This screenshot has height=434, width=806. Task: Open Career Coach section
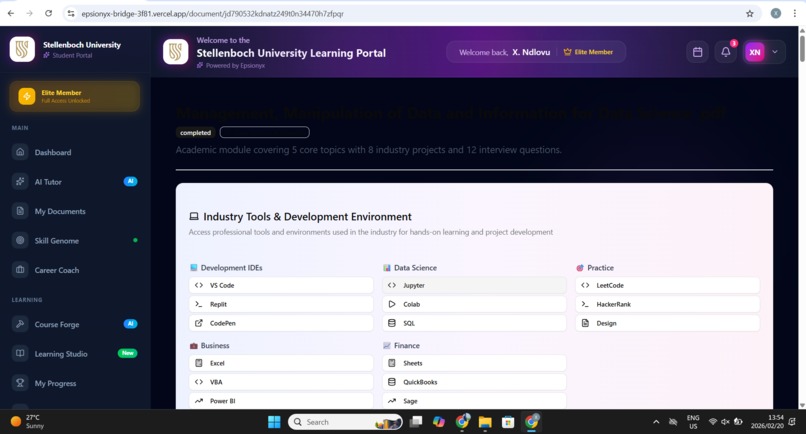75,270
